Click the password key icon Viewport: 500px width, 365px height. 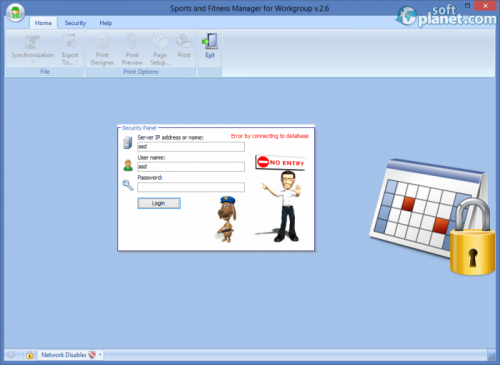click(128, 185)
